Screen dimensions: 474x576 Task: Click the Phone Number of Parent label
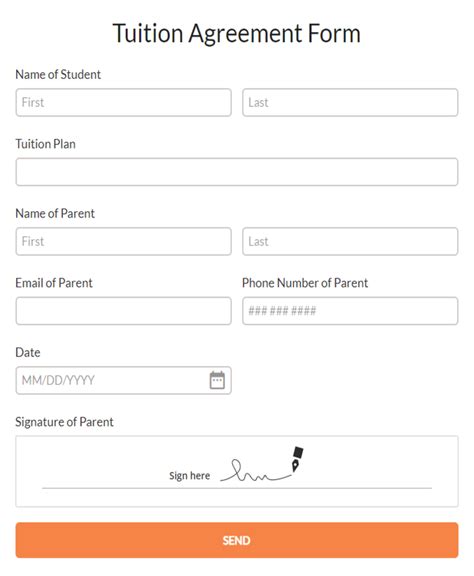[x=305, y=283]
